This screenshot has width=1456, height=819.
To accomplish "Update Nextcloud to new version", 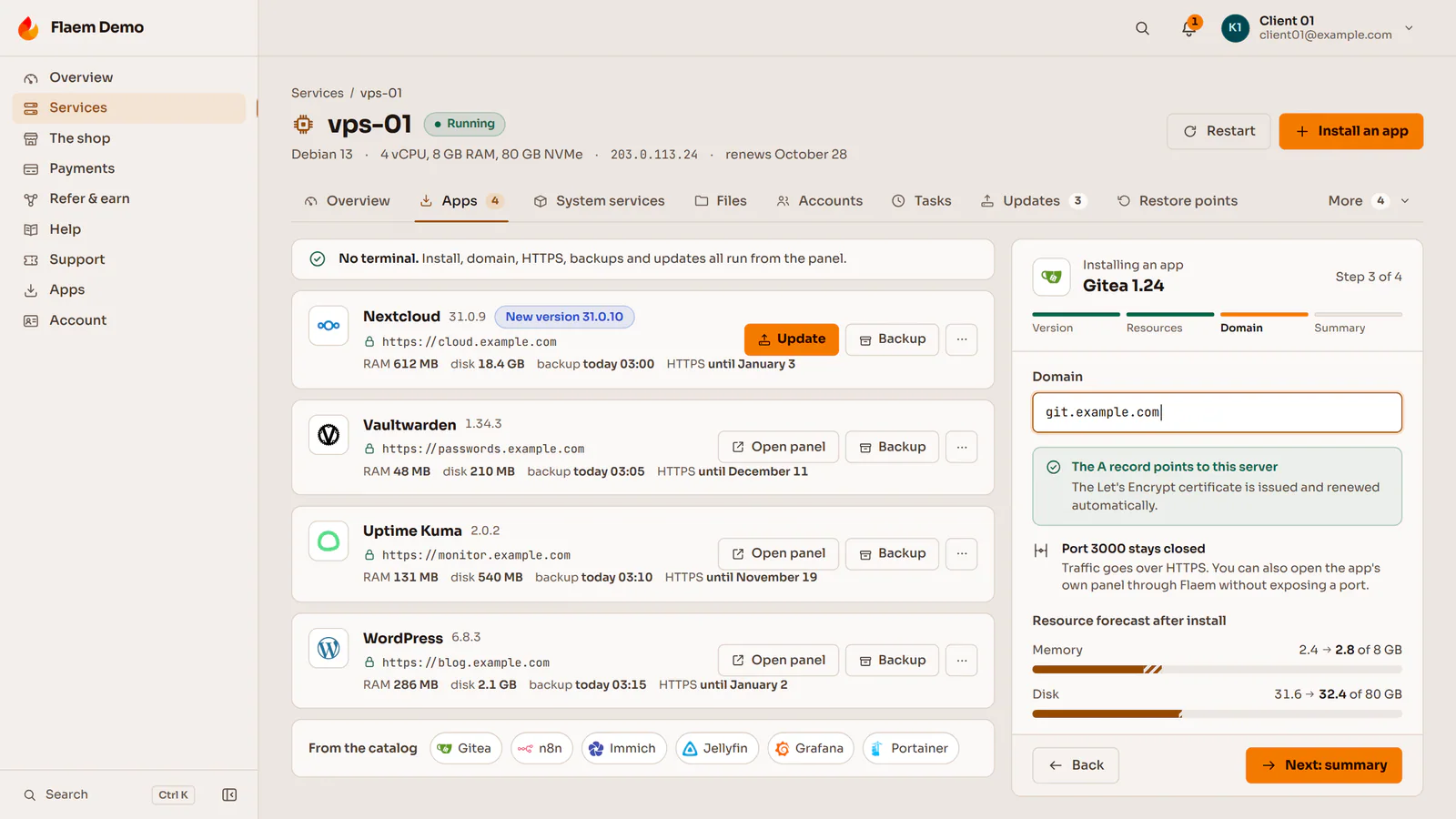I will (x=792, y=339).
